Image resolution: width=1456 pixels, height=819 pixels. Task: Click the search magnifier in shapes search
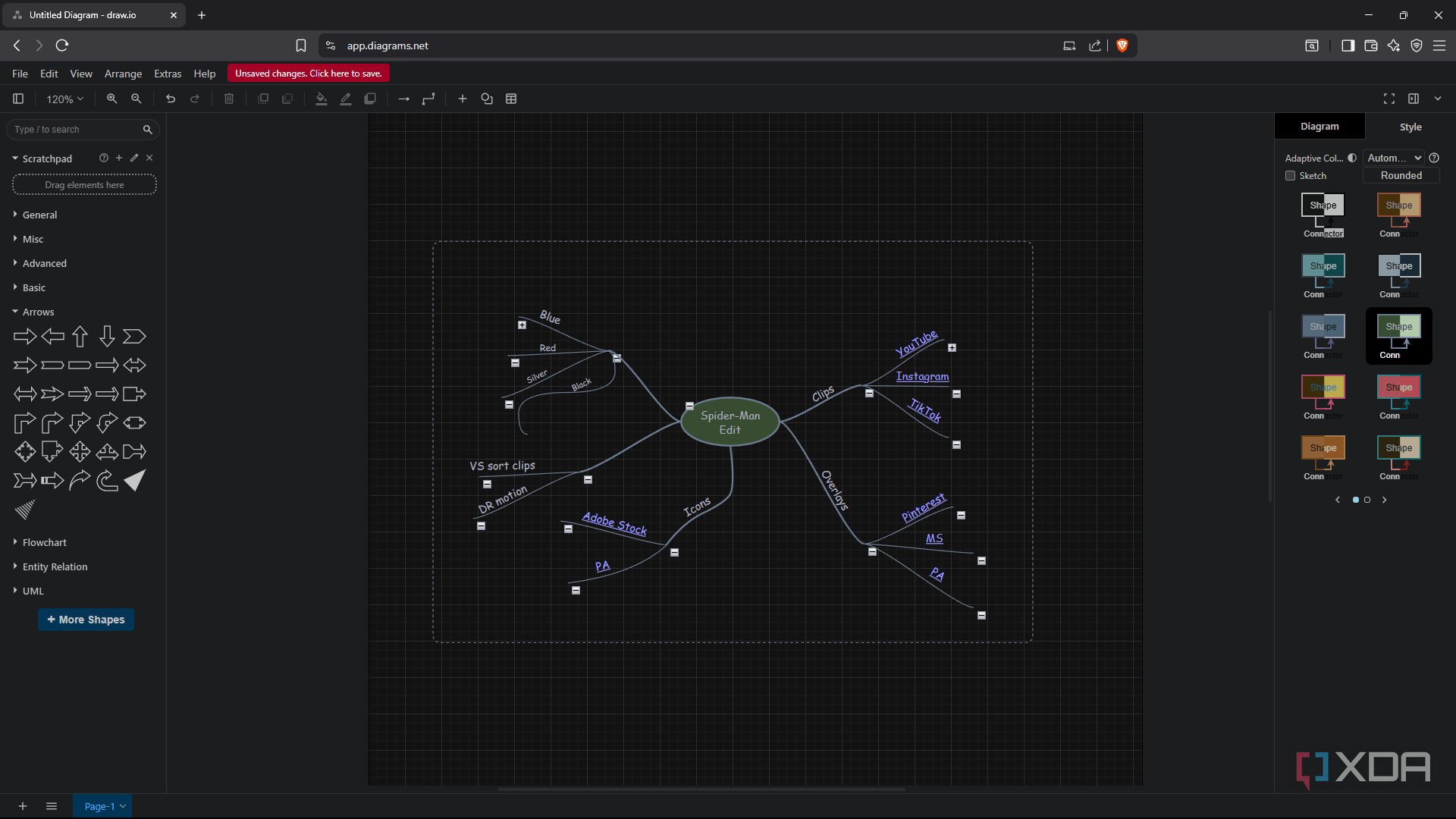[148, 130]
